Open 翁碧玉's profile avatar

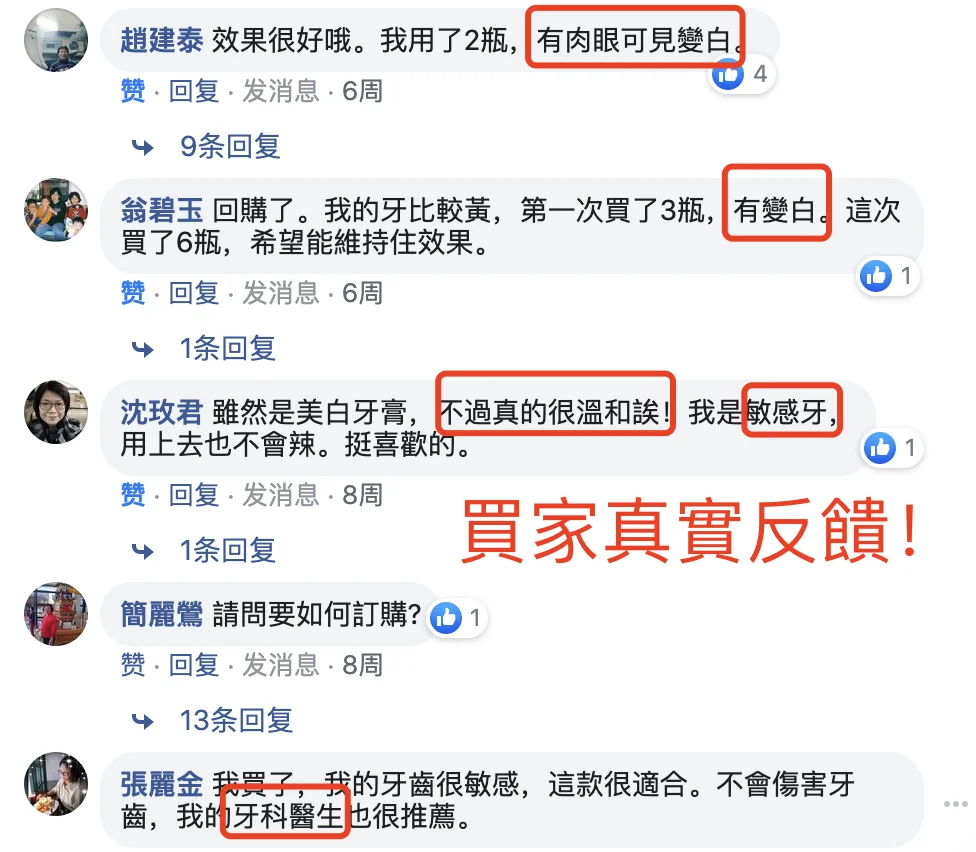tap(56, 210)
